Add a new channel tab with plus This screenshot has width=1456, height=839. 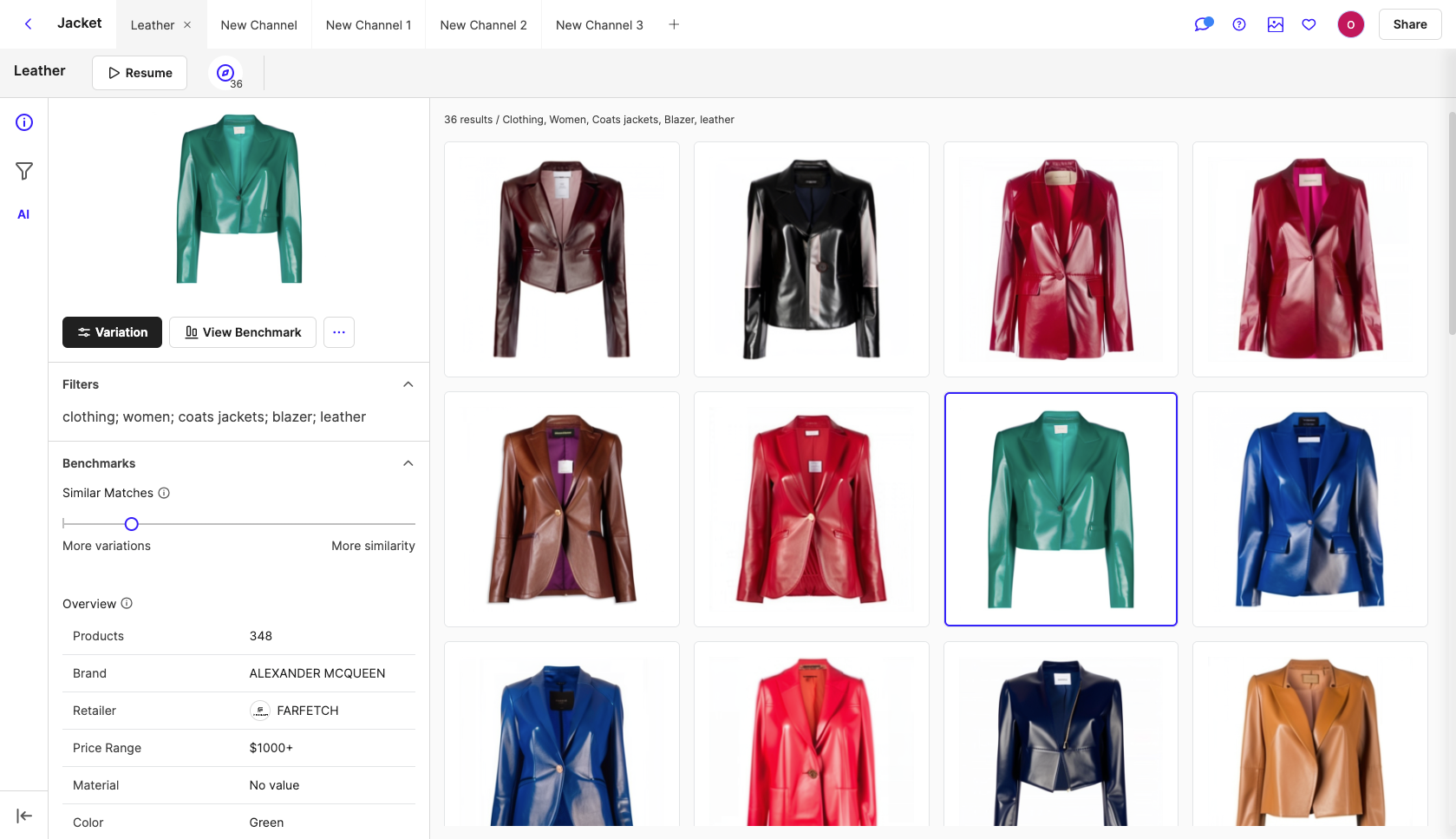click(x=674, y=24)
